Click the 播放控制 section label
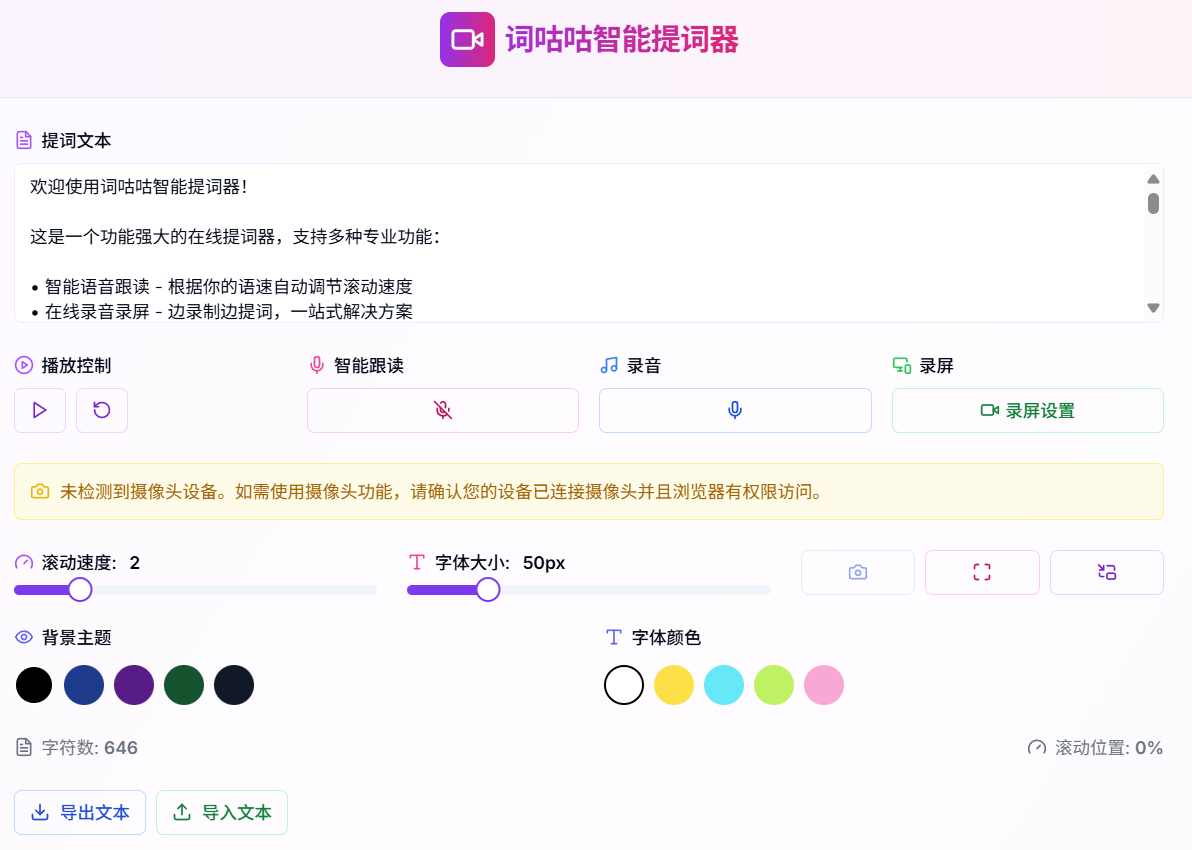Image resolution: width=1192 pixels, height=850 pixels. pyautogui.click(x=76, y=366)
